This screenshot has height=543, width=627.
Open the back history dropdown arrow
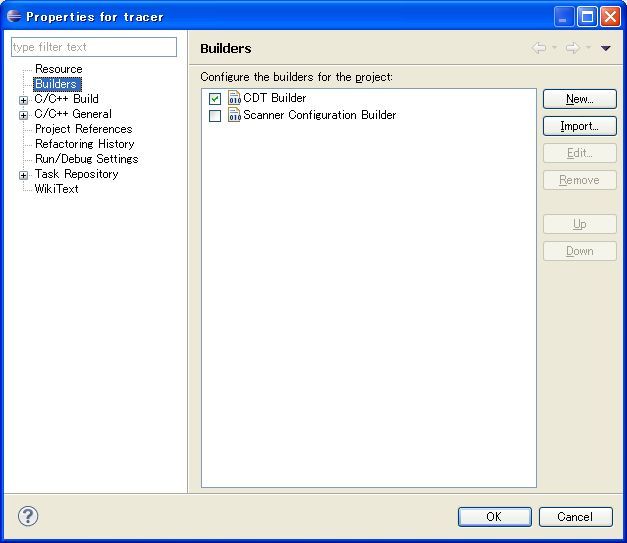(x=554, y=48)
